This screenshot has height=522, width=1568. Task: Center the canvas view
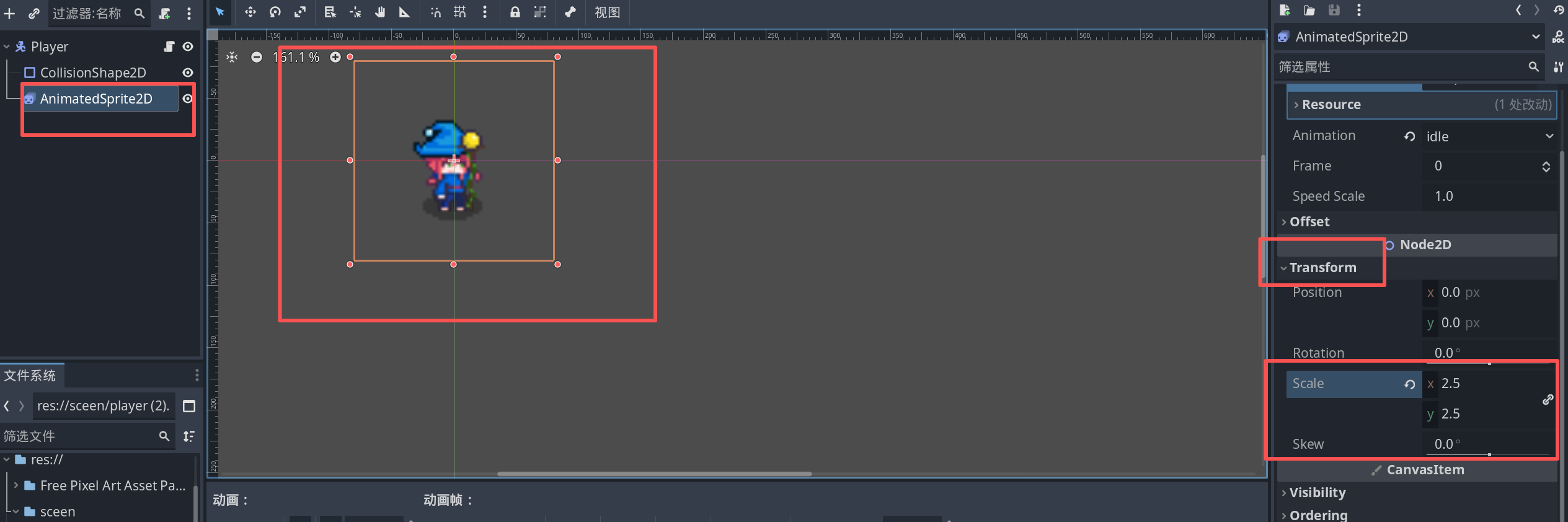(x=232, y=57)
